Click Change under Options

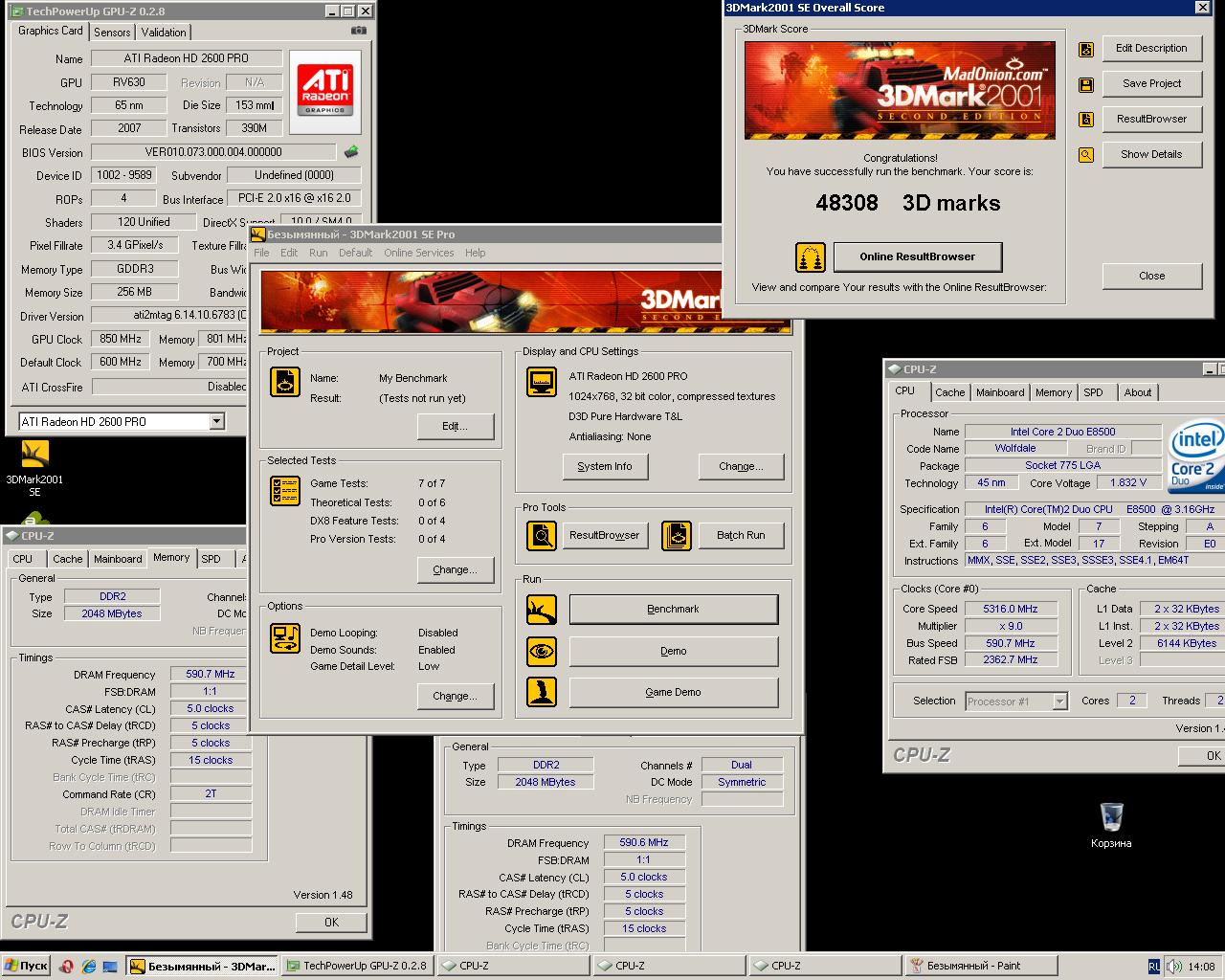456,696
